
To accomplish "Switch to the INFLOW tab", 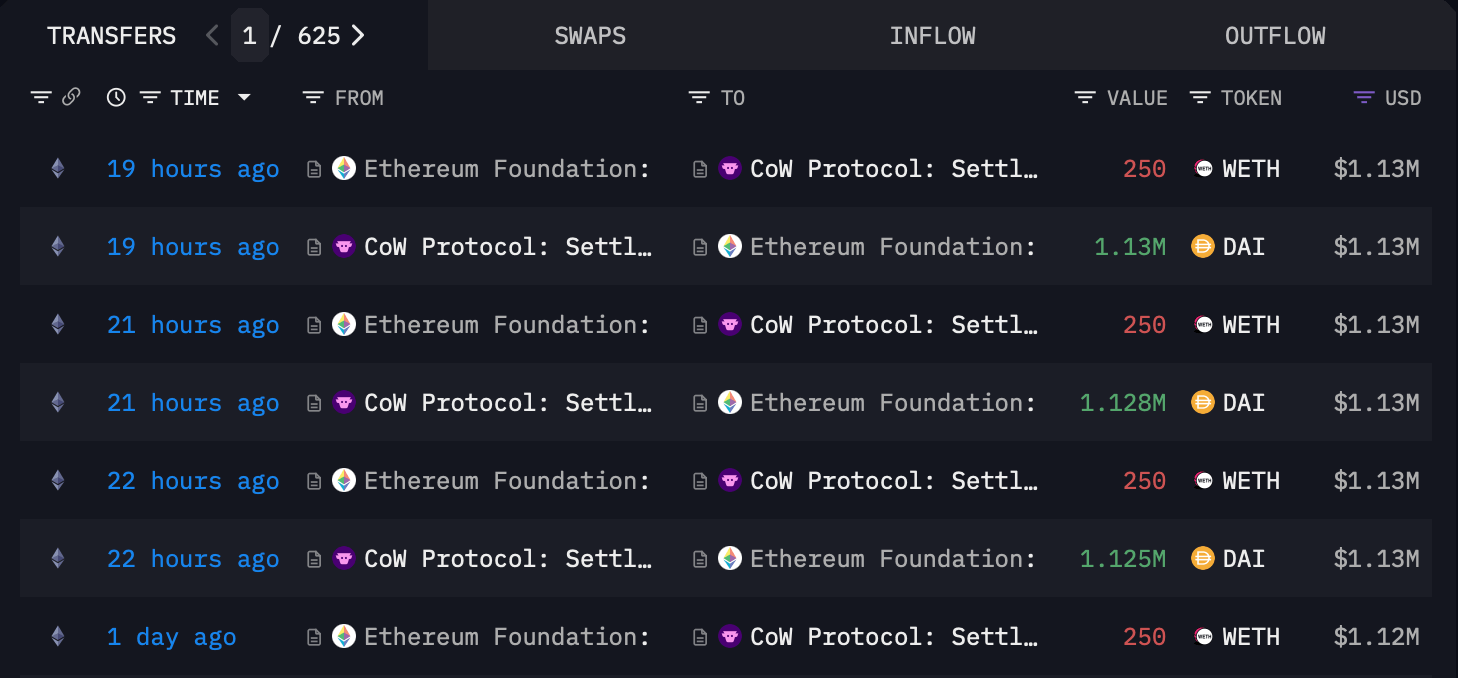I will point(932,35).
